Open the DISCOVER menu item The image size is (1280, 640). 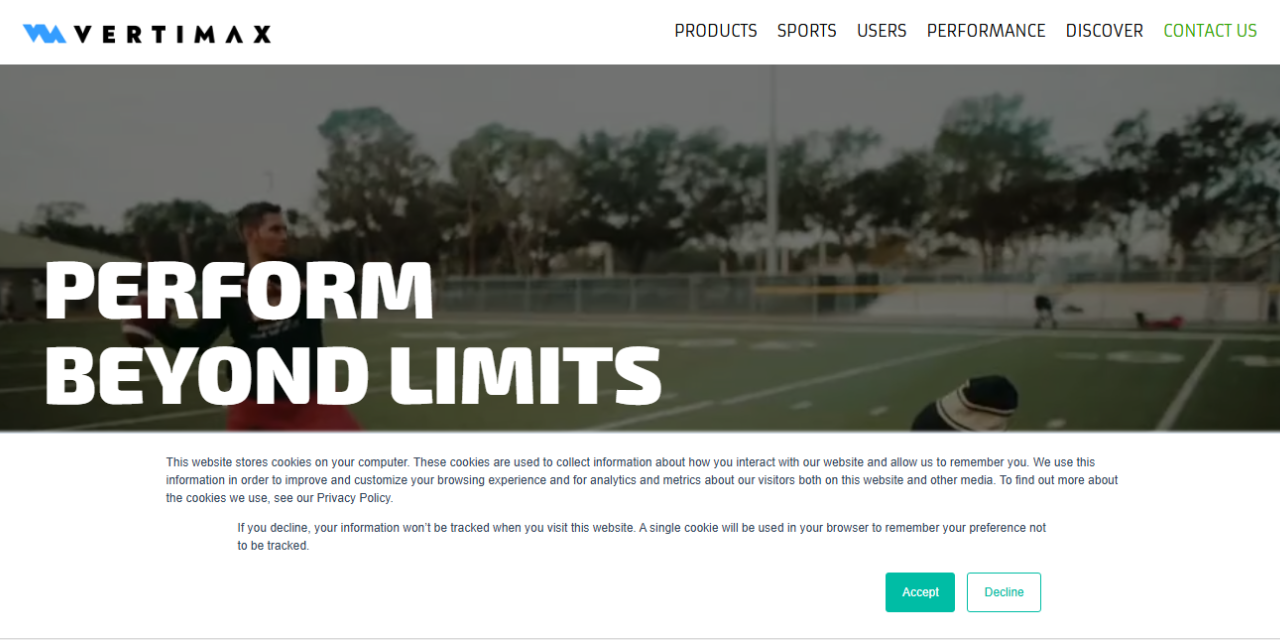click(x=1104, y=31)
